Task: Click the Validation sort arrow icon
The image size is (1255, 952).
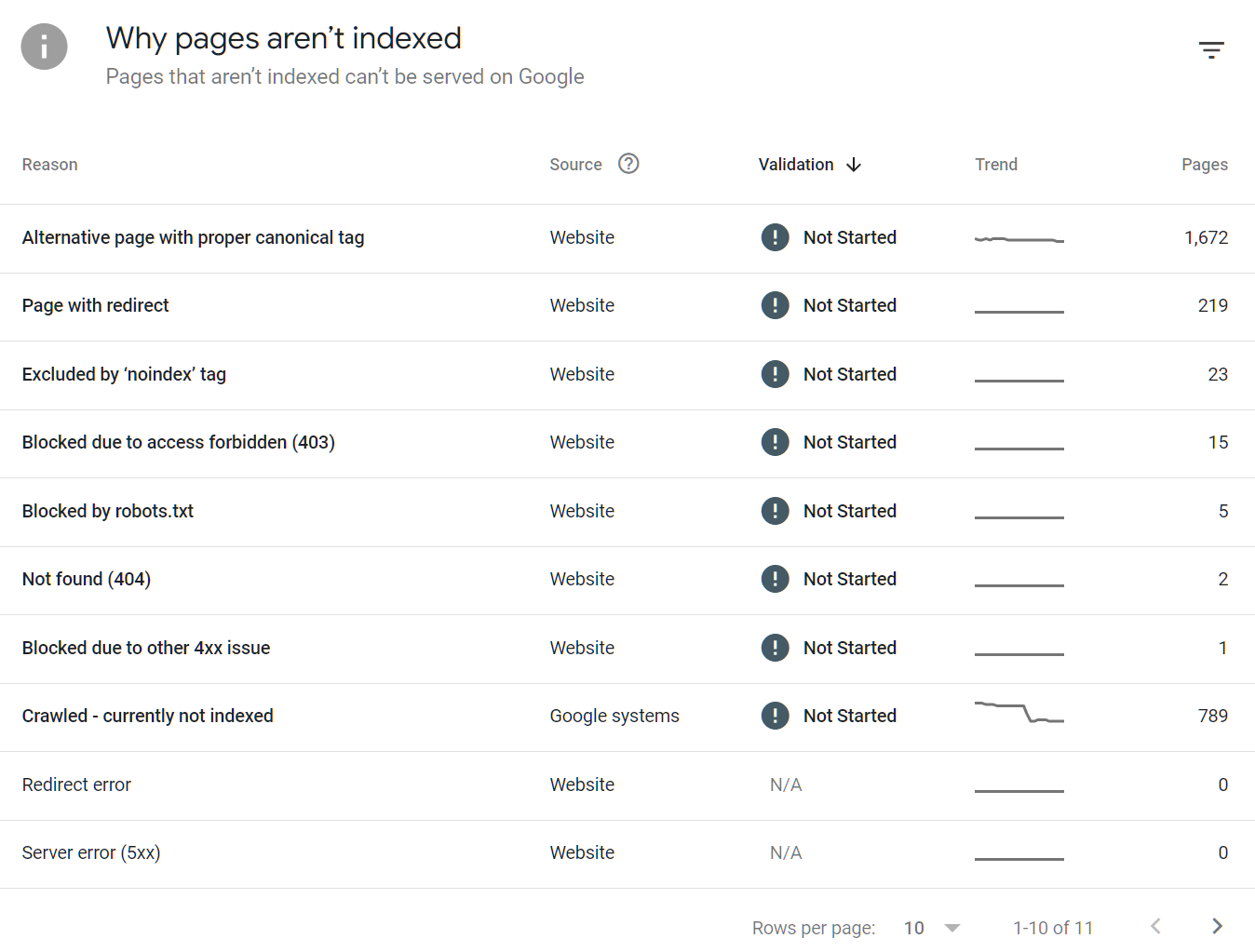Action: (x=854, y=165)
